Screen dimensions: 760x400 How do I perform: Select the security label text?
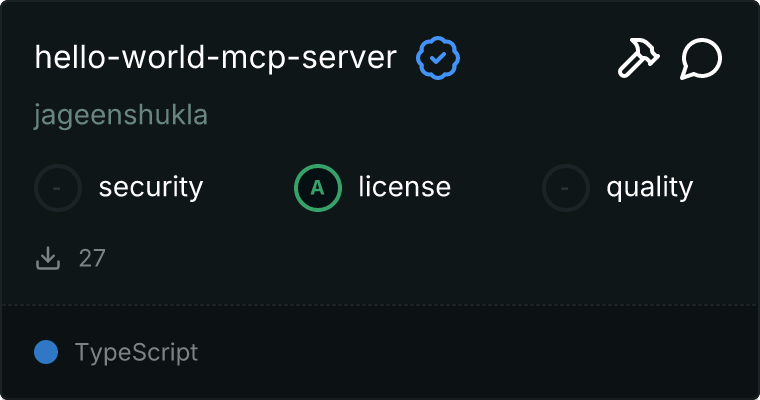point(151,187)
